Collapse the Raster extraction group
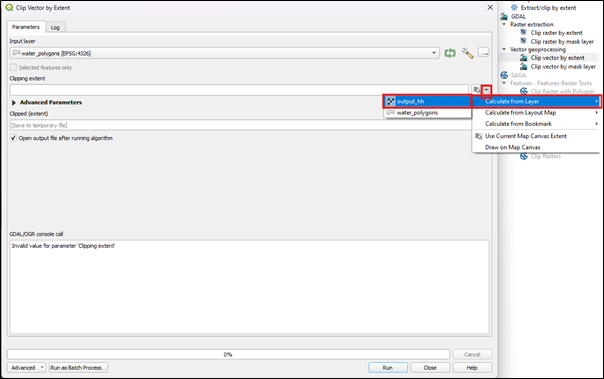The width and height of the screenshot is (604, 379). (504, 24)
